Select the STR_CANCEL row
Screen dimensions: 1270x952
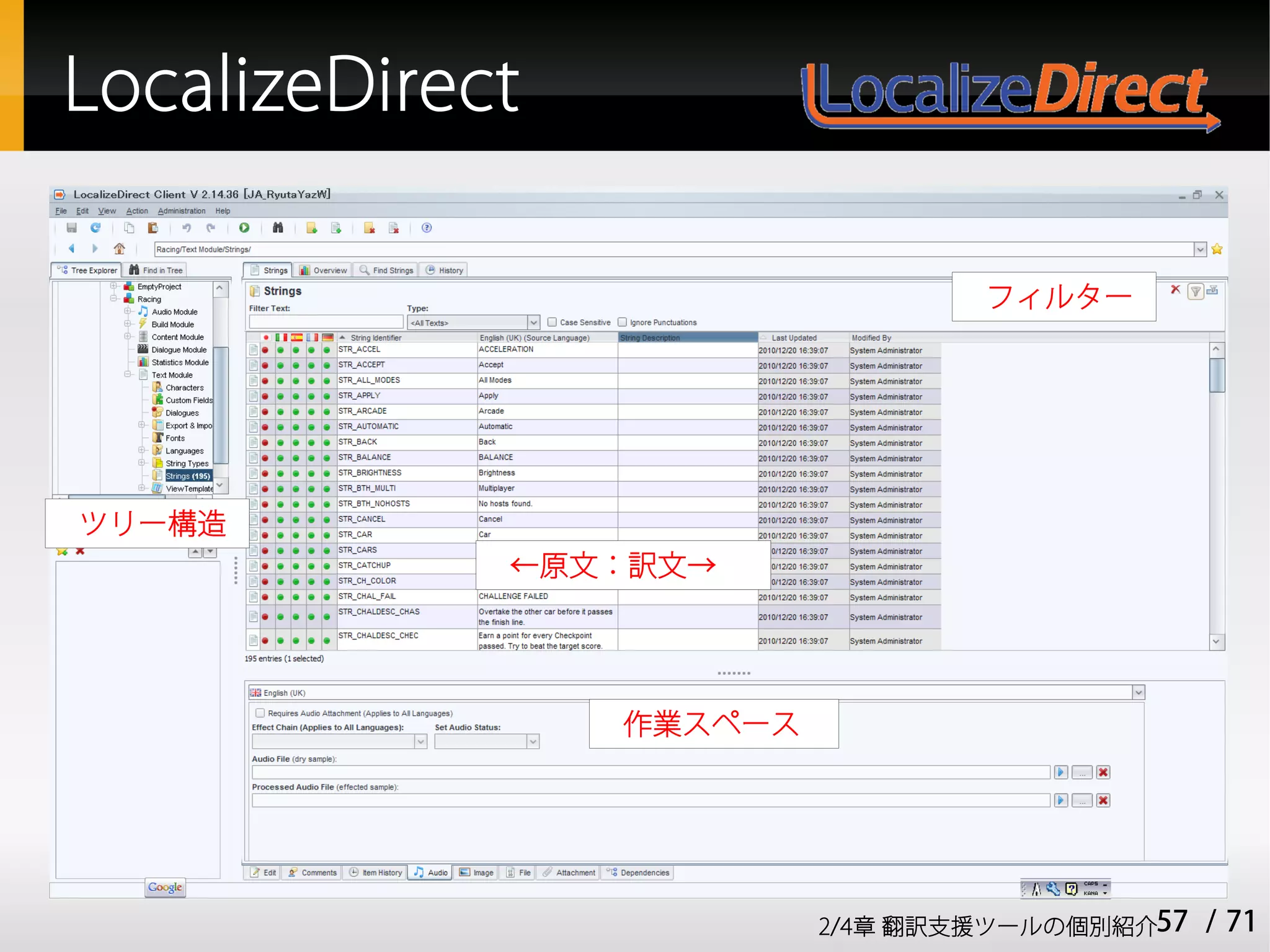tap(594, 519)
